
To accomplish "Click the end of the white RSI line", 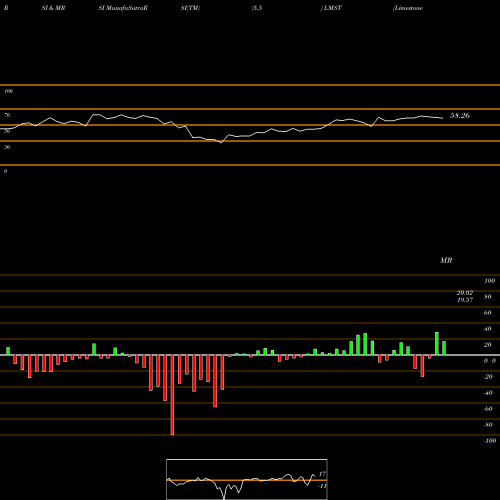I will click(443, 118).
